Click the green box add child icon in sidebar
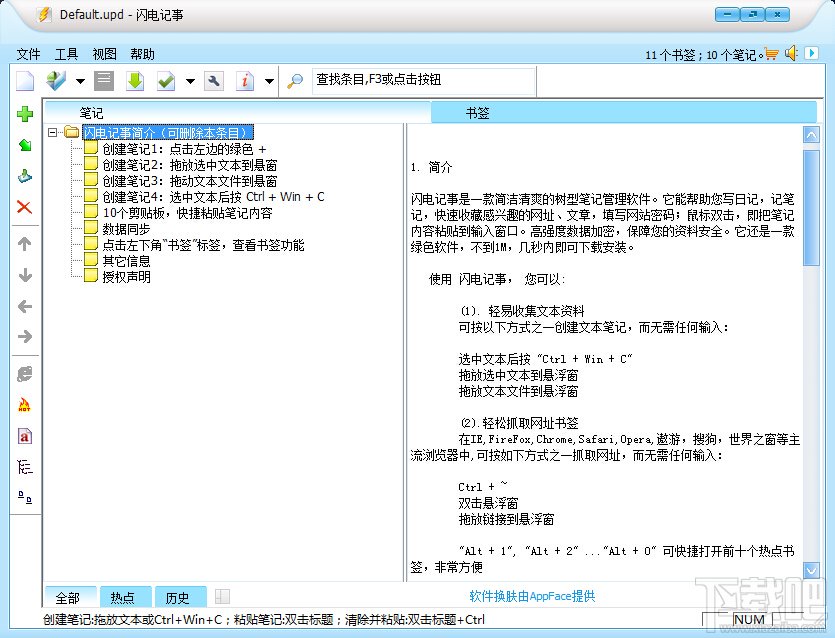The width and height of the screenshot is (835, 638). click(25, 145)
